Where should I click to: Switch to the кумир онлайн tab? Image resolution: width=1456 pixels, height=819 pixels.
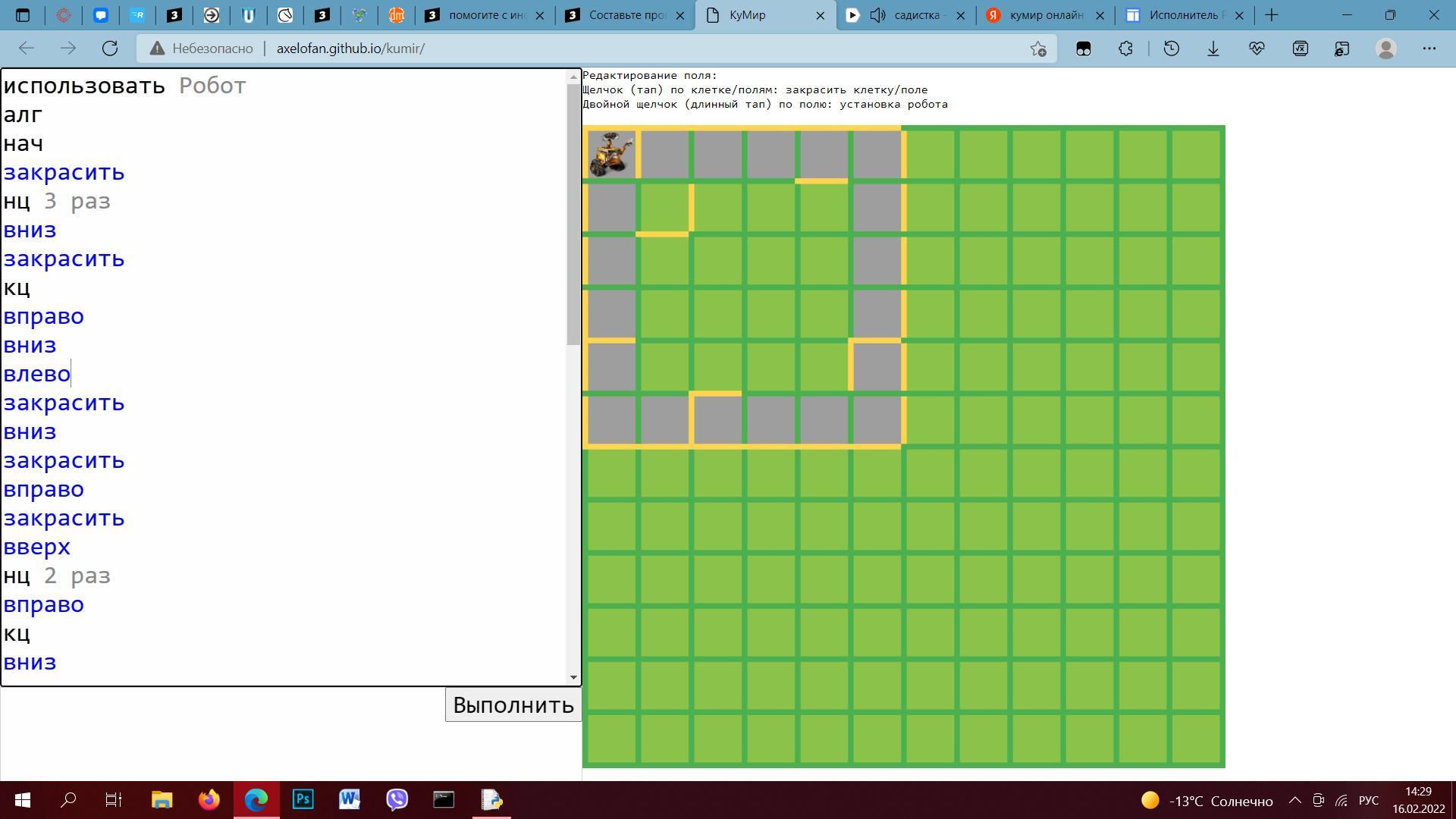point(1046,15)
